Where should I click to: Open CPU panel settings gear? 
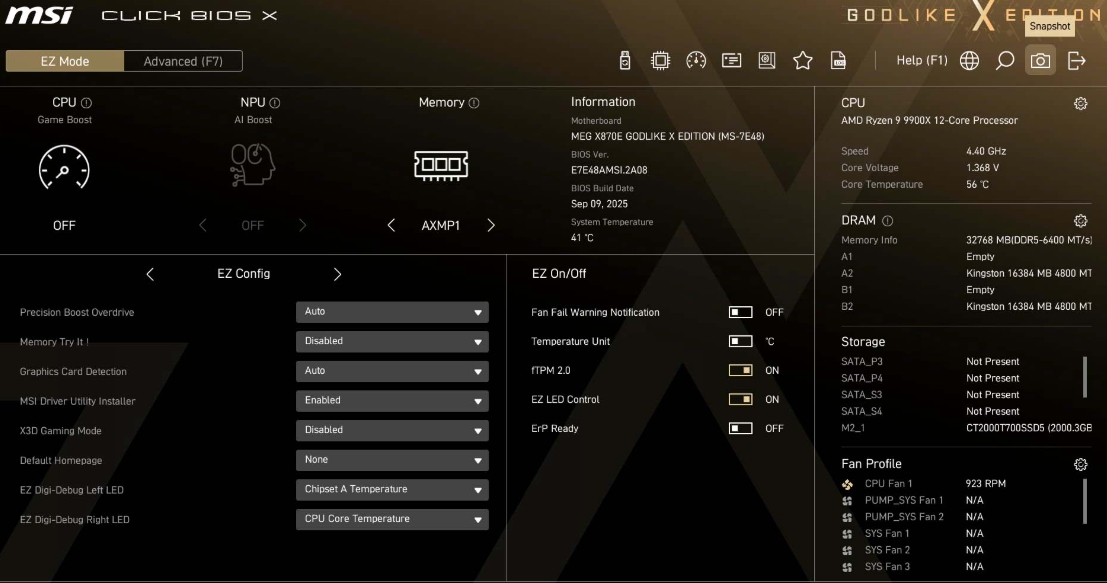1080,104
